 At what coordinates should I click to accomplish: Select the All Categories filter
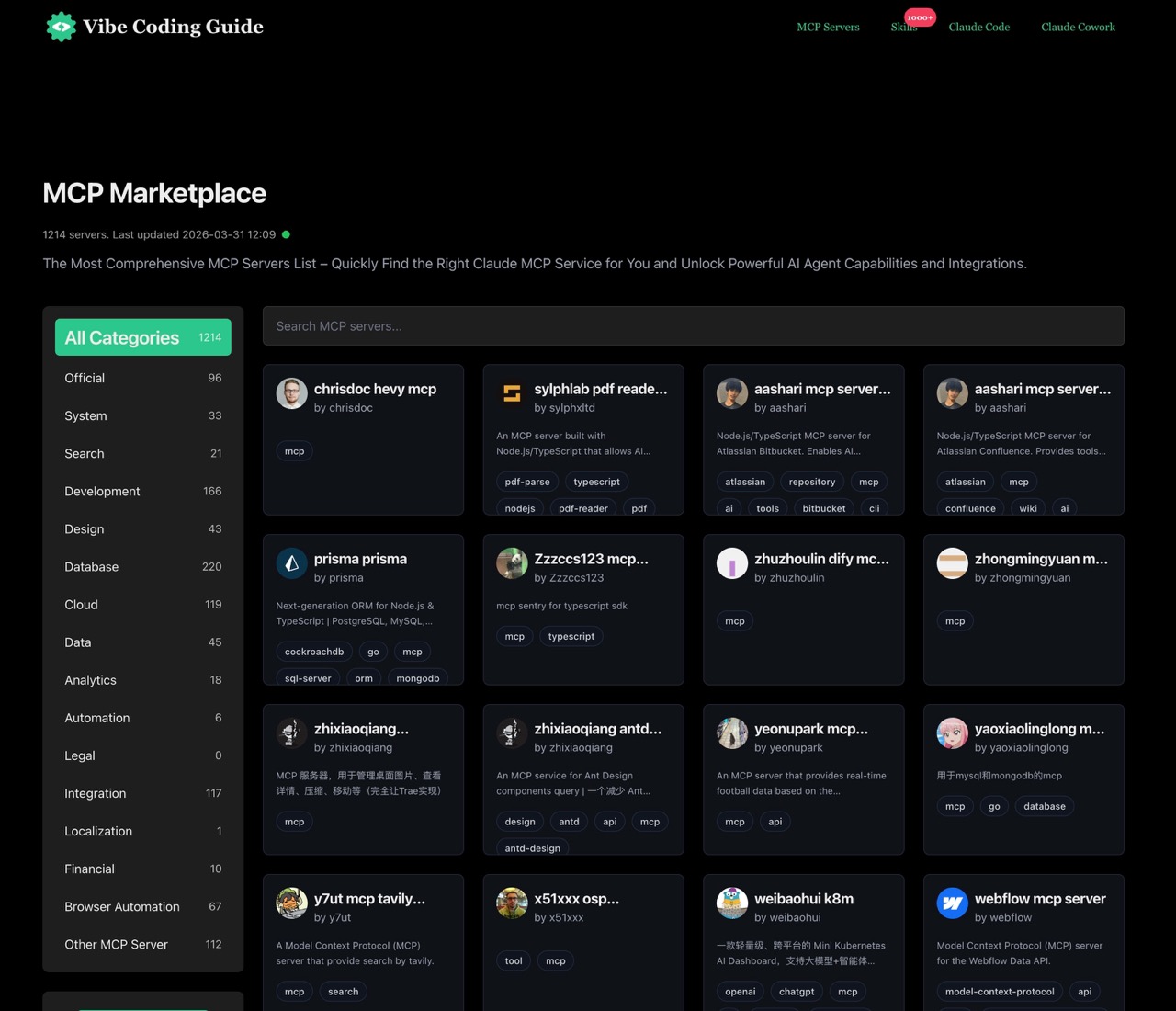click(143, 337)
